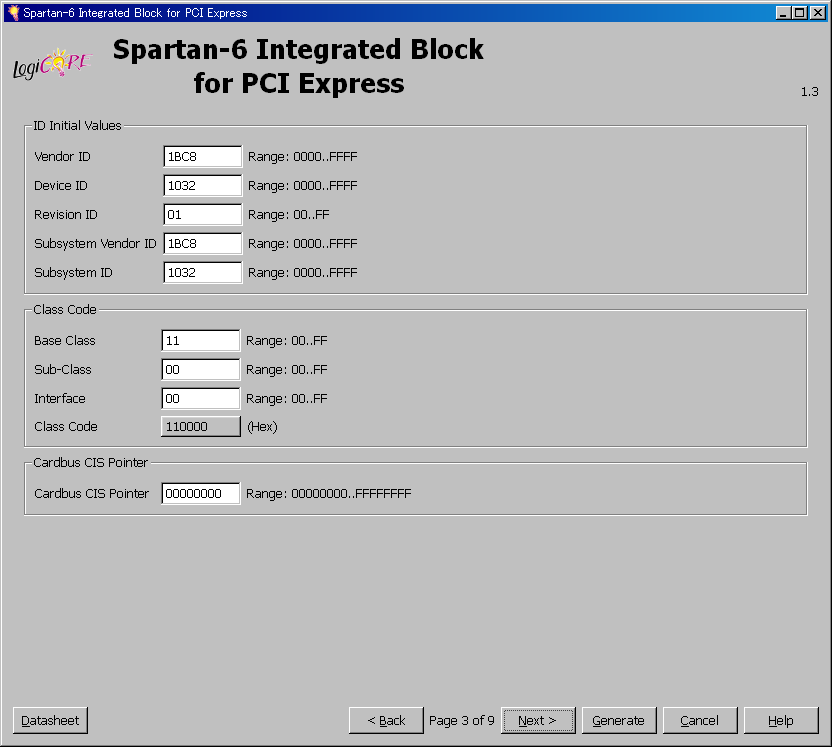Open Help for this wizard
The width and height of the screenshot is (832, 747).
pos(781,720)
